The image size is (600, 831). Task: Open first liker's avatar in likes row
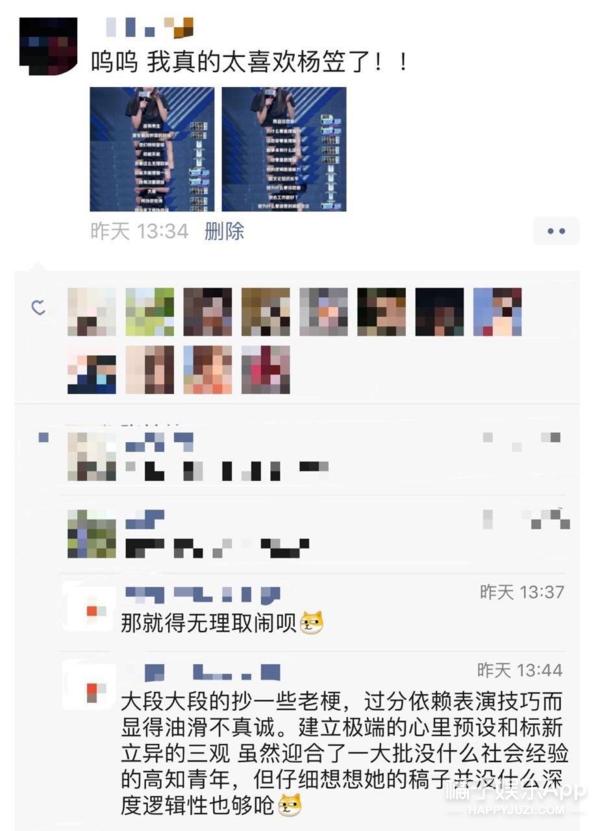(x=92, y=312)
